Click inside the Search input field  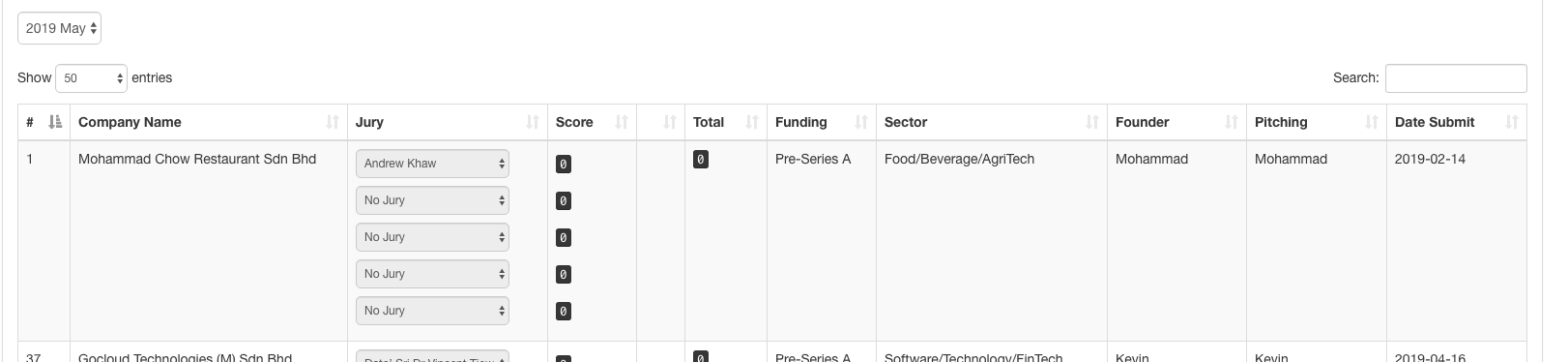point(1456,78)
